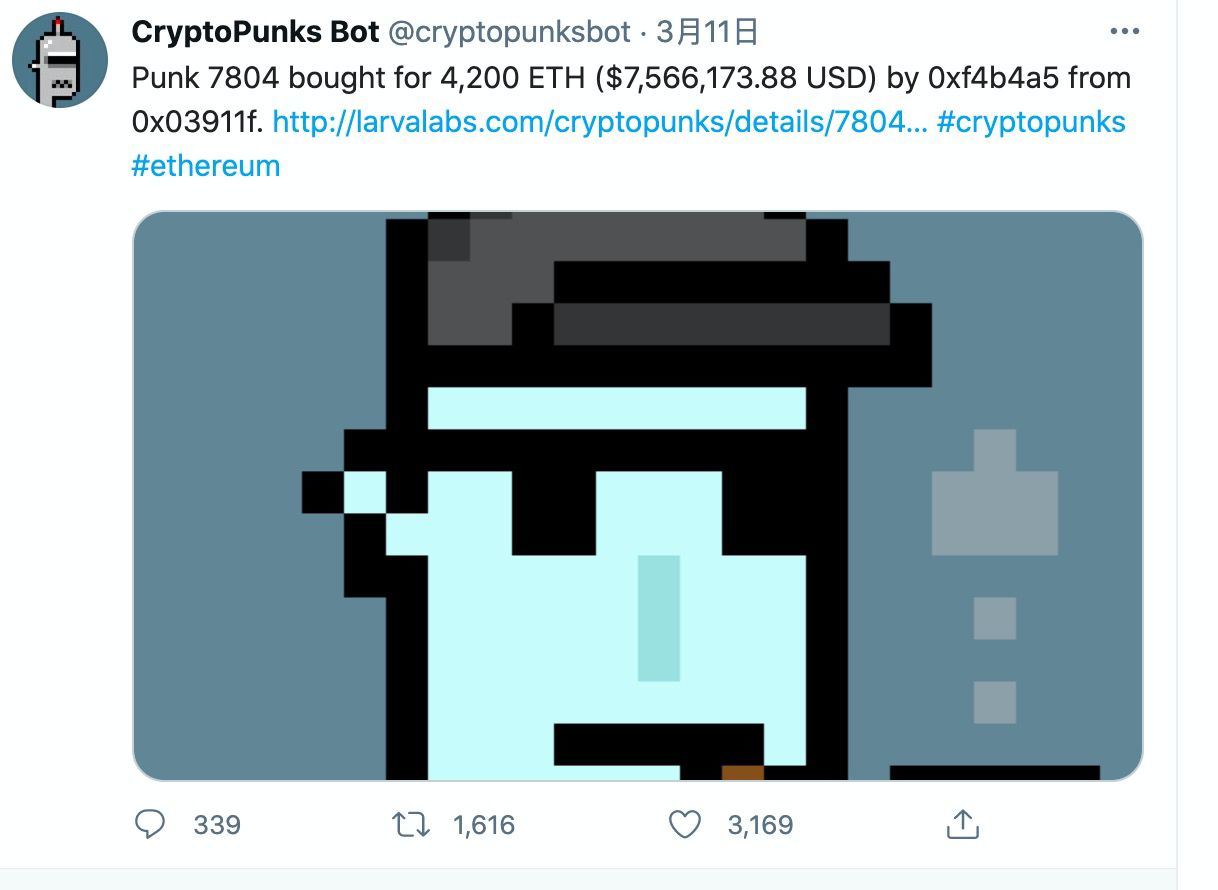1218x890 pixels.
Task: Open the share tweet upload icon
Action: pyautogui.click(x=962, y=824)
